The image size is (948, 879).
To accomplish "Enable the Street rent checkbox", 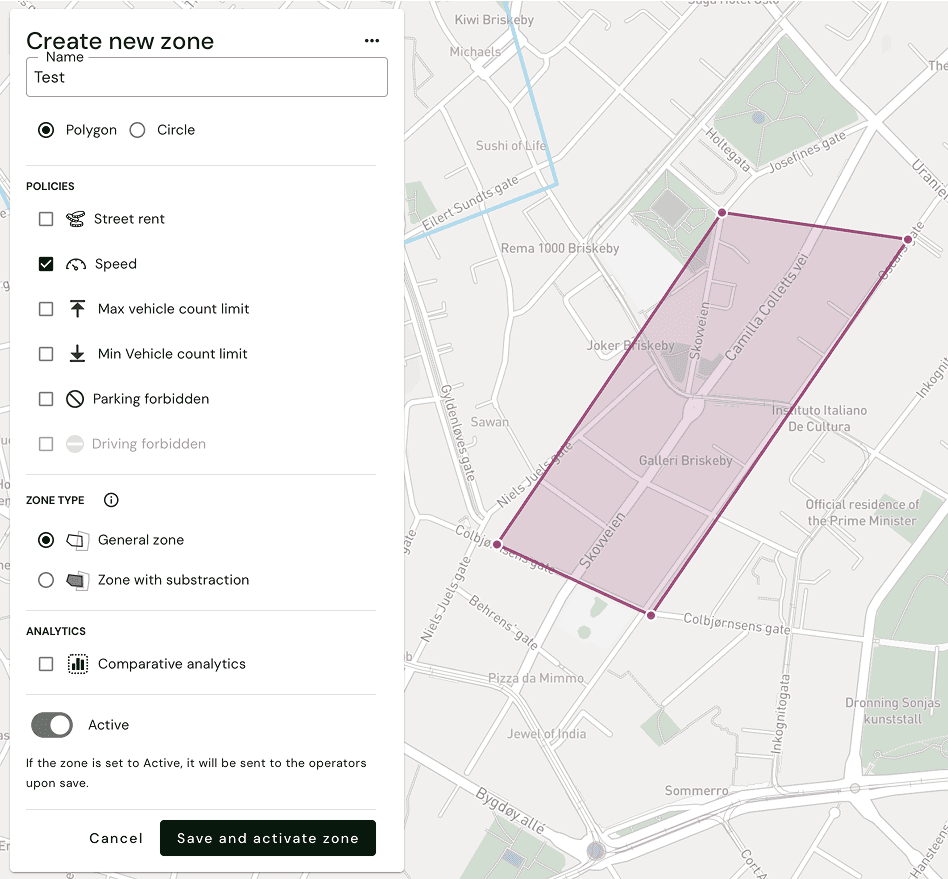I will coord(46,219).
